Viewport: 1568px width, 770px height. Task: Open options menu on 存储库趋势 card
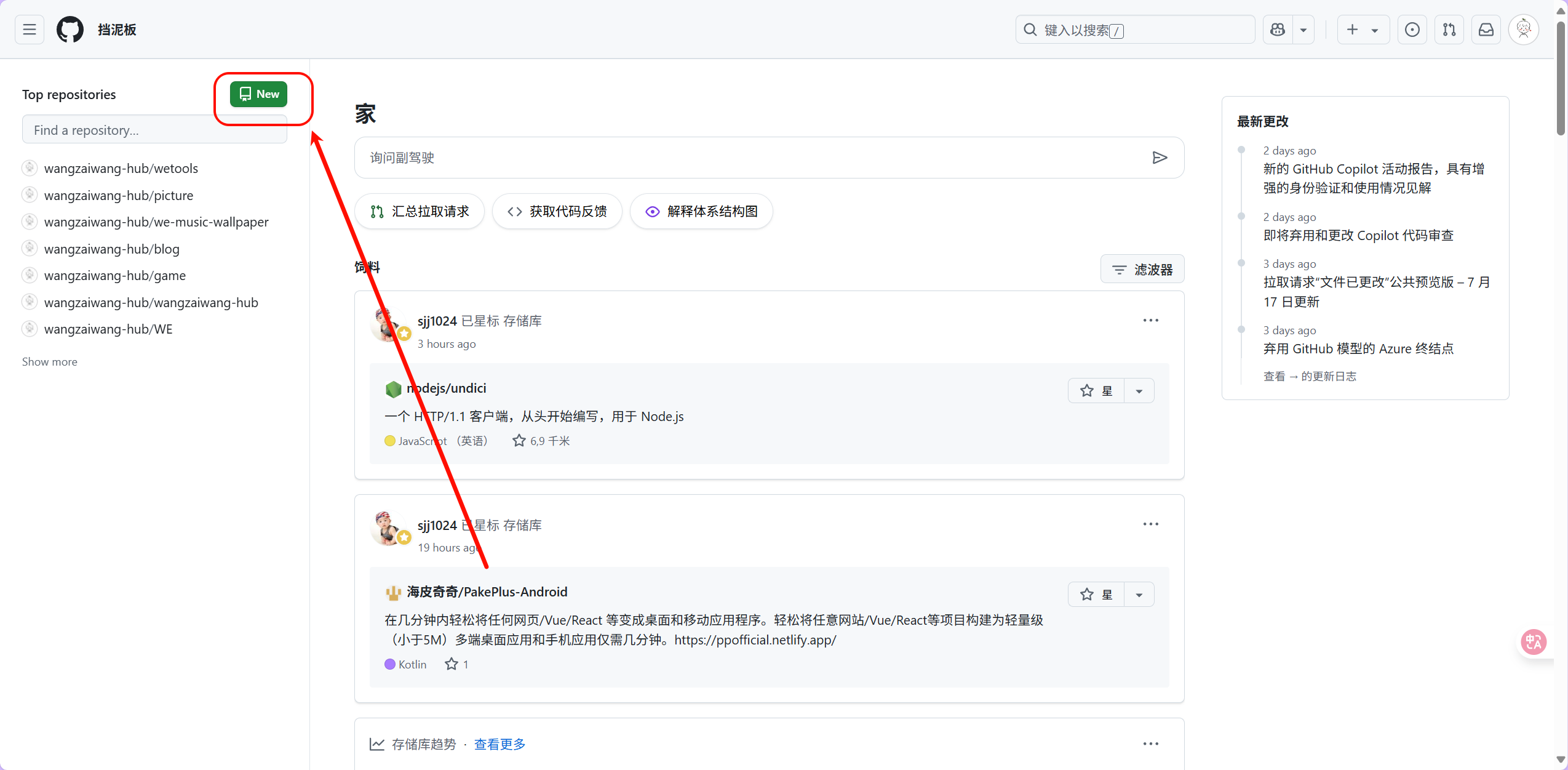coord(1150,744)
